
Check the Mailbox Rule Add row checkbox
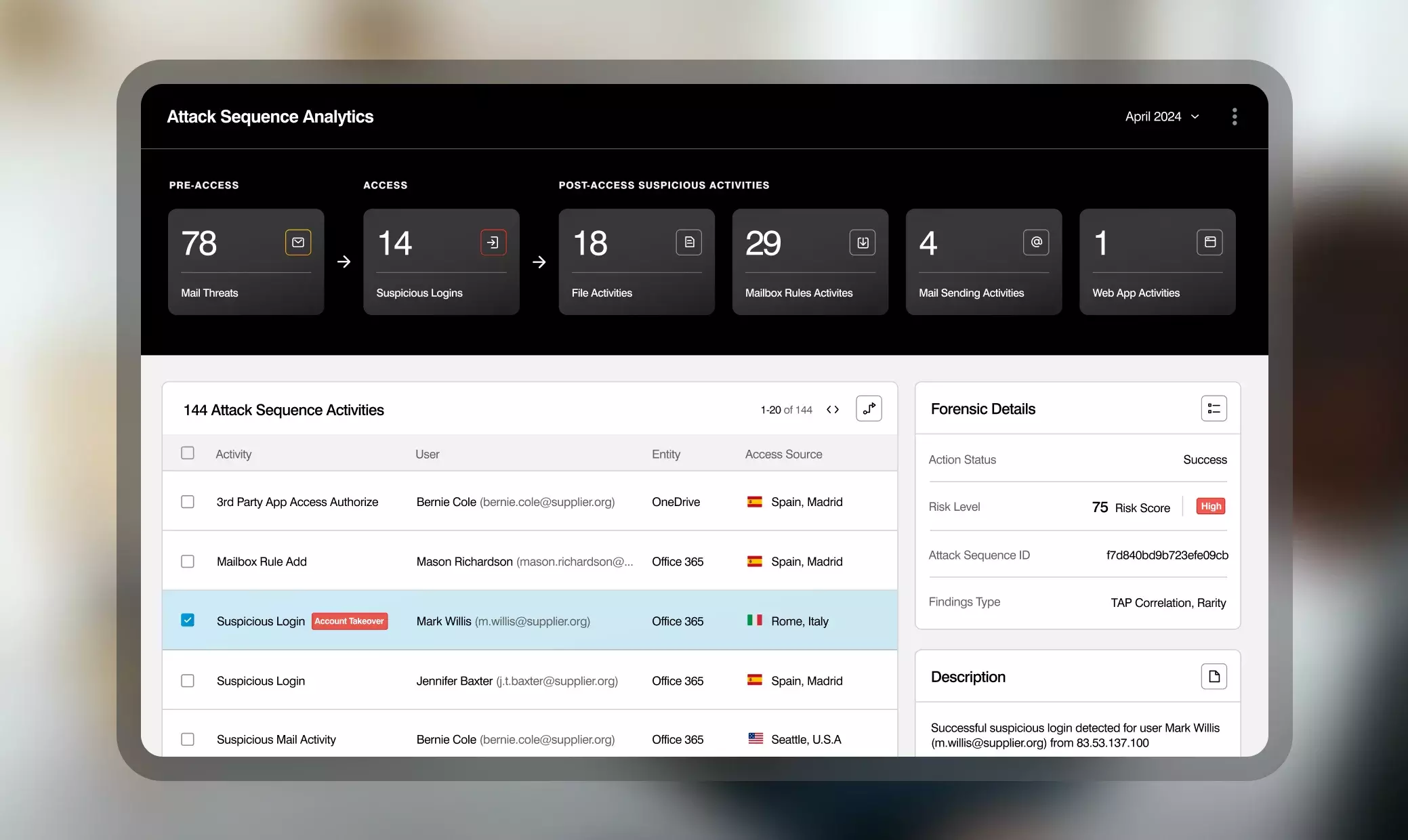[x=188, y=561]
